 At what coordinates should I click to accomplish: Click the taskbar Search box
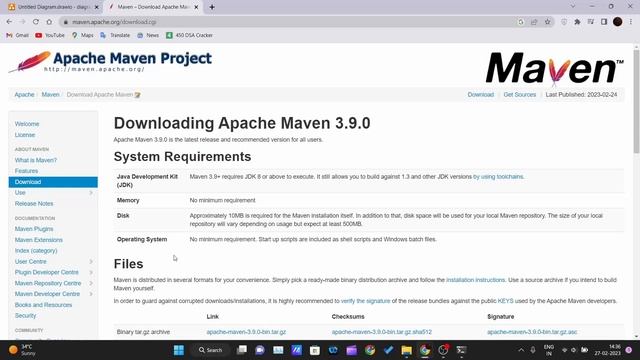click(x=210, y=350)
